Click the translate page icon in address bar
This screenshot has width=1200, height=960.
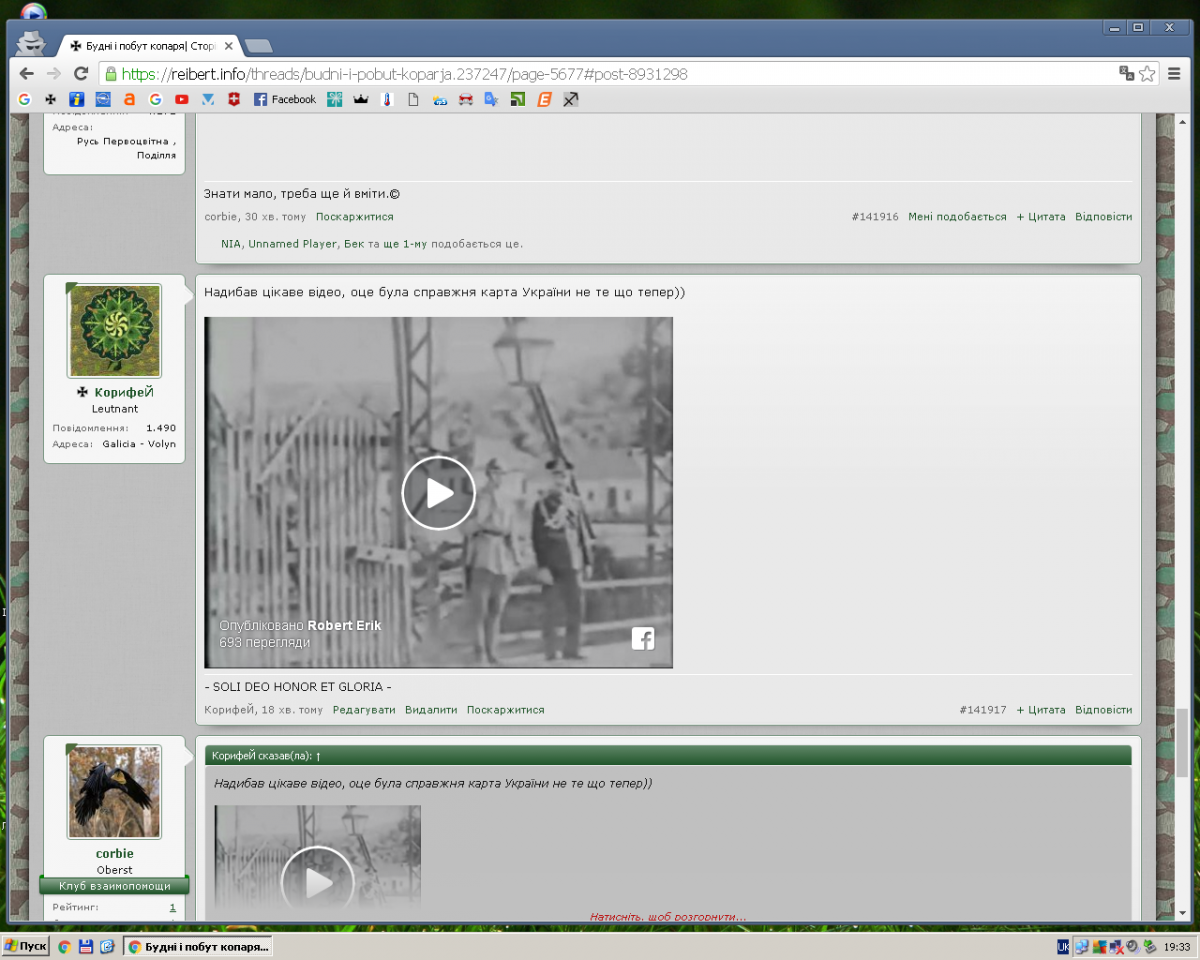pos(1126,74)
